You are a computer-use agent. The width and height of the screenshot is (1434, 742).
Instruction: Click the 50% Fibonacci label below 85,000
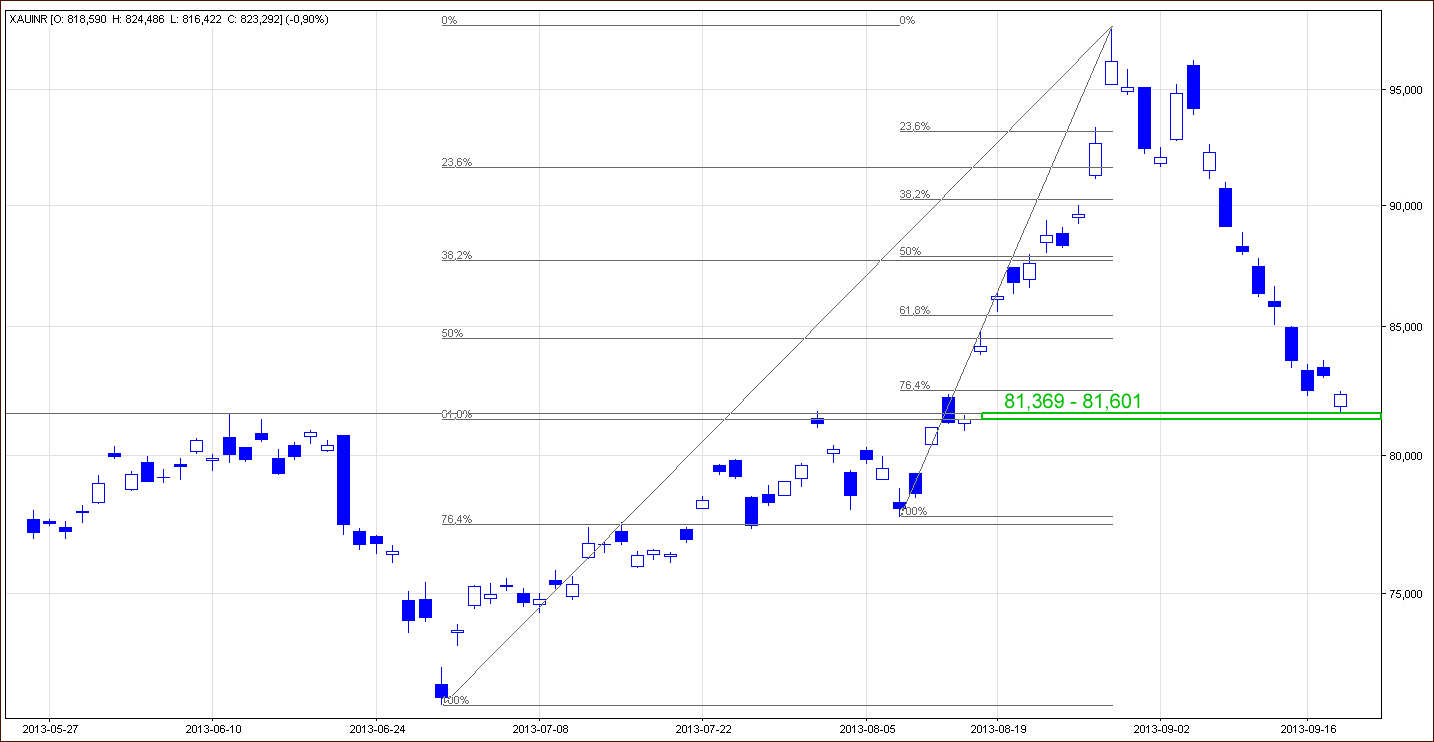[x=452, y=334]
